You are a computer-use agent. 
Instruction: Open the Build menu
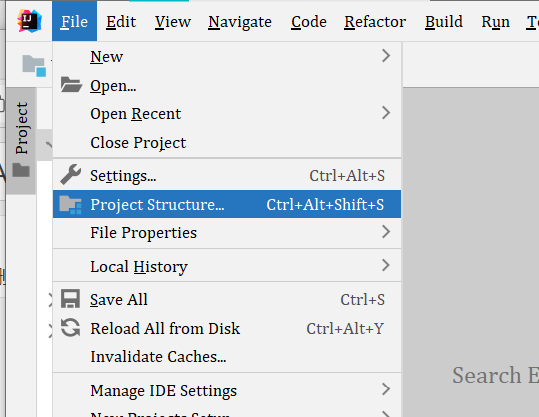coord(444,22)
